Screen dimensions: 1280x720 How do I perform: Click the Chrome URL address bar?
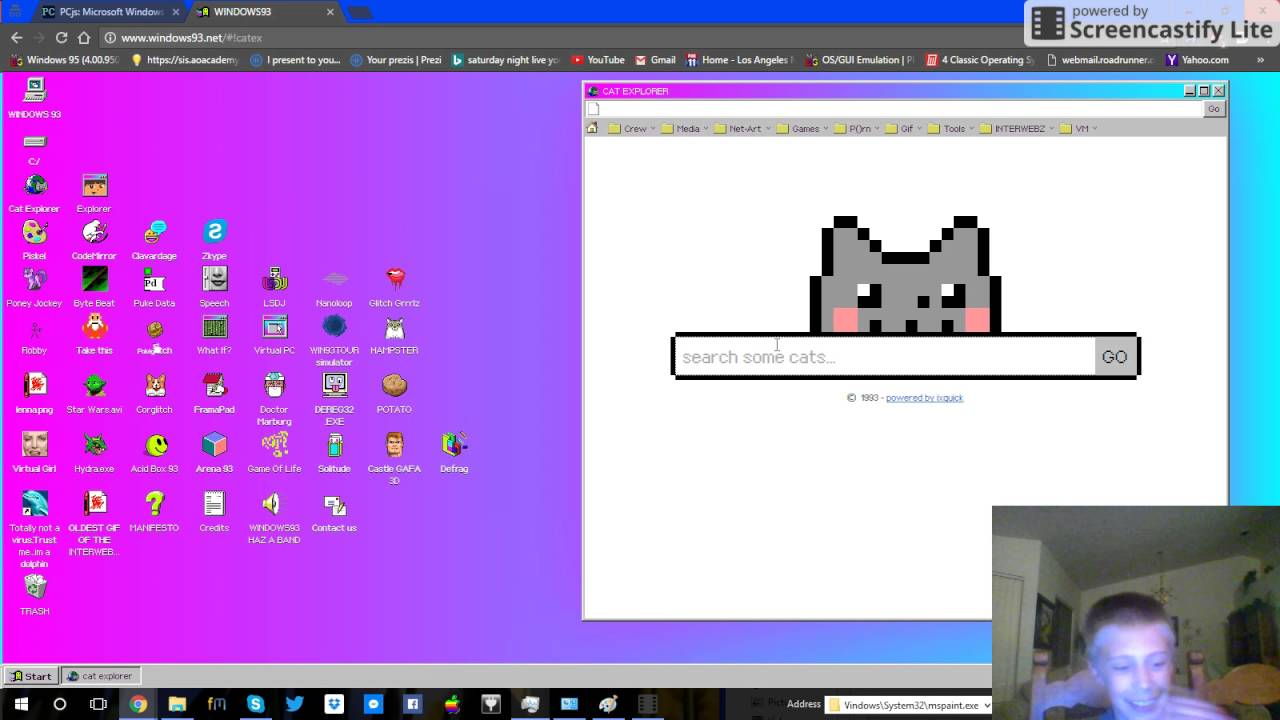(560, 37)
